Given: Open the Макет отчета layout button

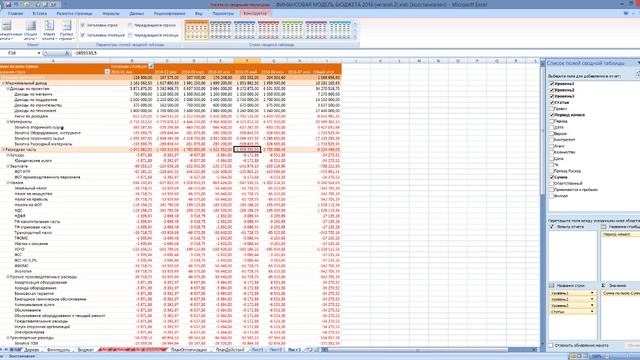Looking at the screenshot, I should click(49, 30).
